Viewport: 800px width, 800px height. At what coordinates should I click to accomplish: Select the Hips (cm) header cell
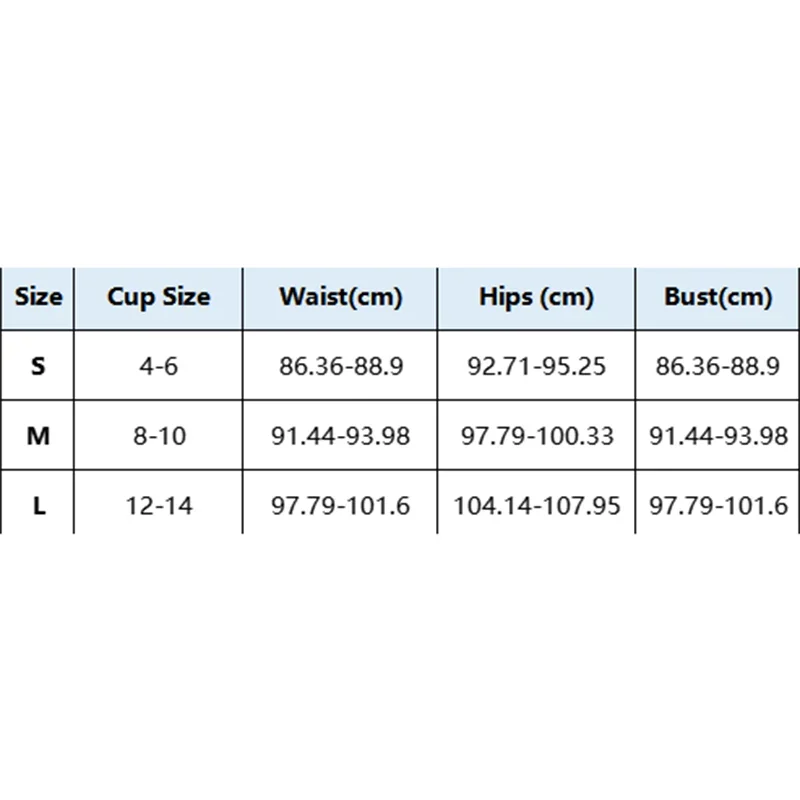[536, 297]
